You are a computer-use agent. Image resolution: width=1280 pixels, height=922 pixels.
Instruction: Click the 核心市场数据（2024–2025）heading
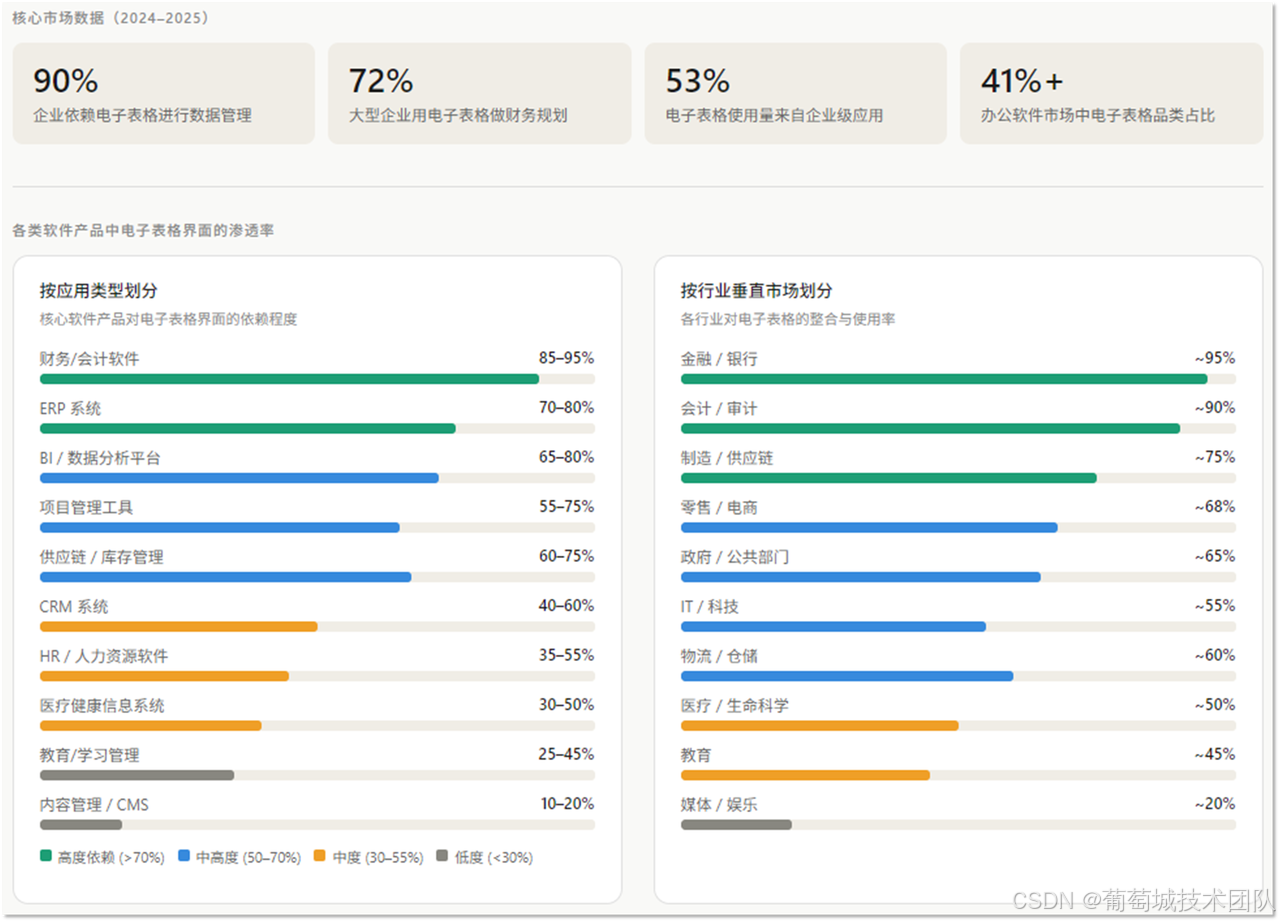point(111,17)
